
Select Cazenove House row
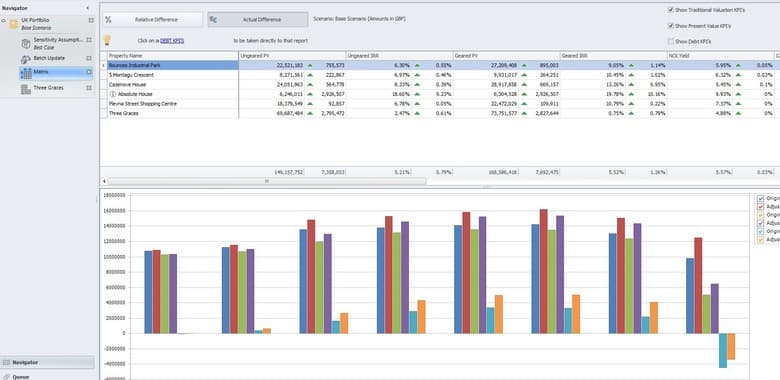click(440, 85)
